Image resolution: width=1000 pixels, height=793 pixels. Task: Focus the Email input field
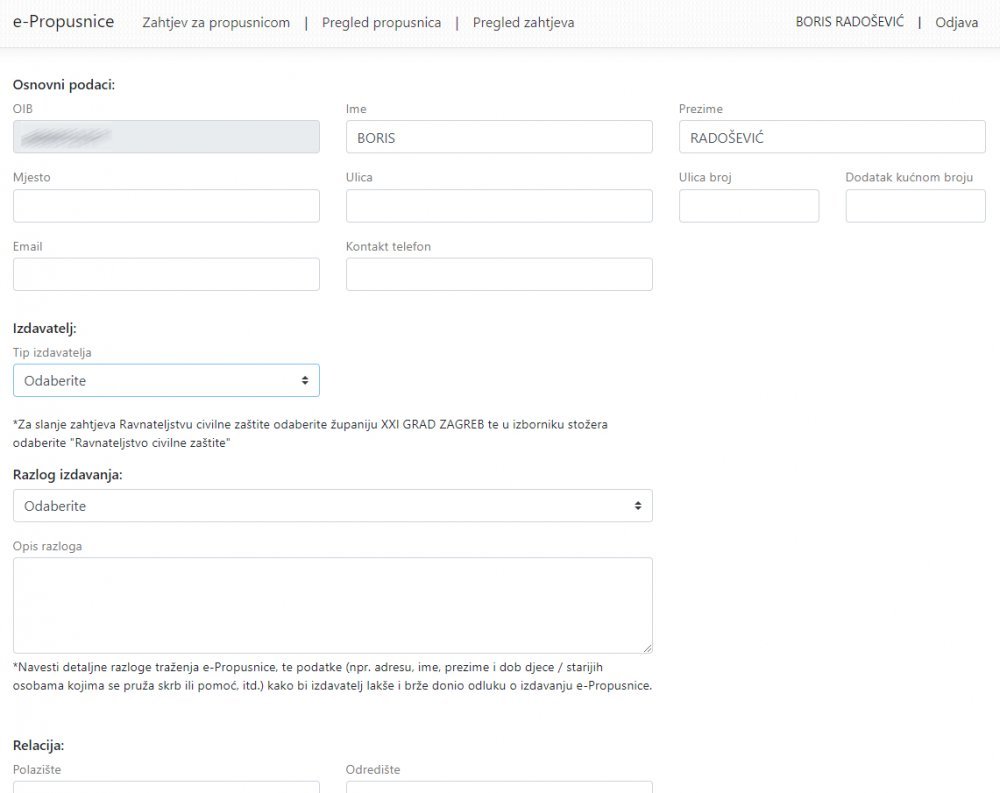pos(166,274)
